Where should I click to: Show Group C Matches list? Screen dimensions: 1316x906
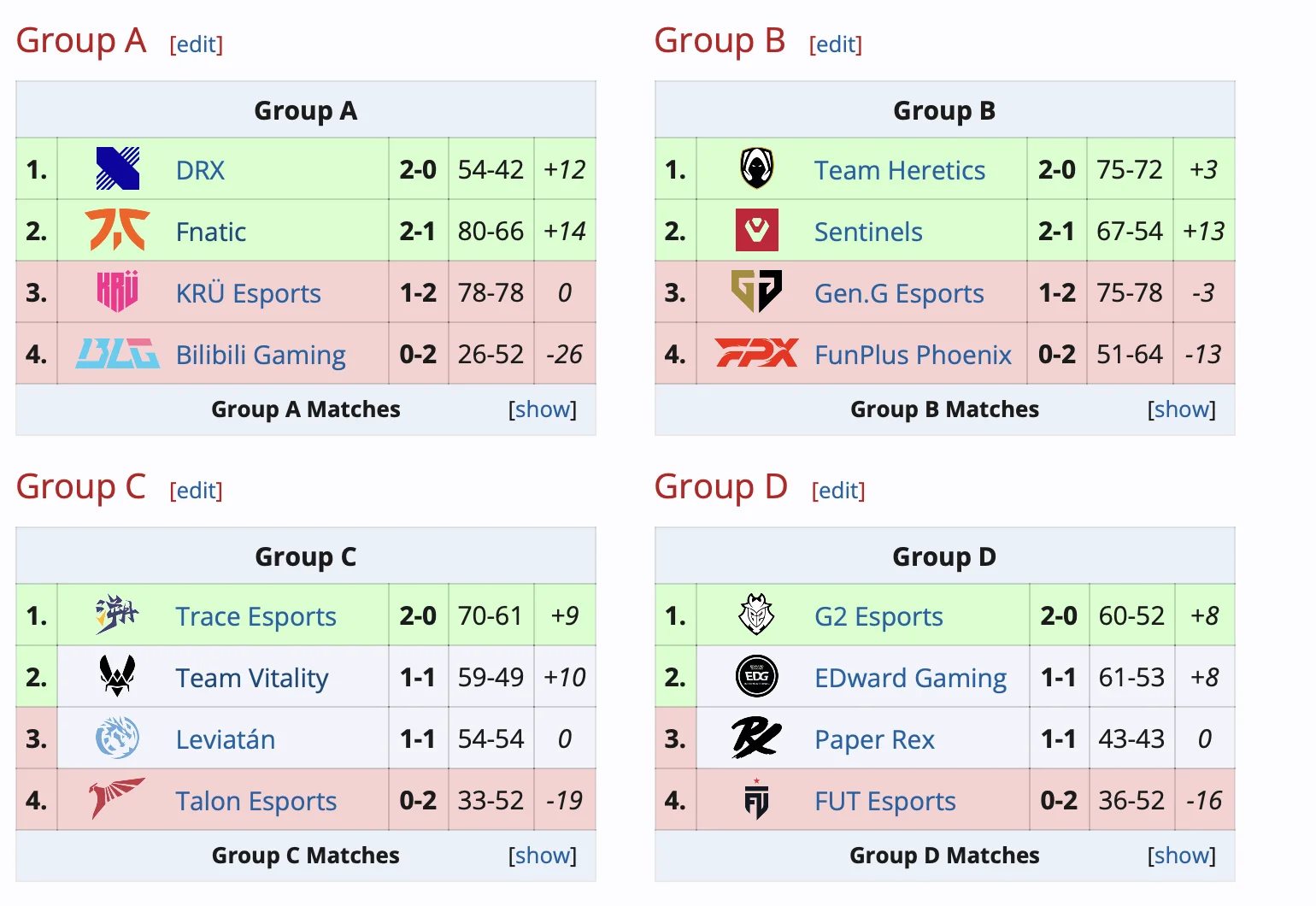point(542,856)
